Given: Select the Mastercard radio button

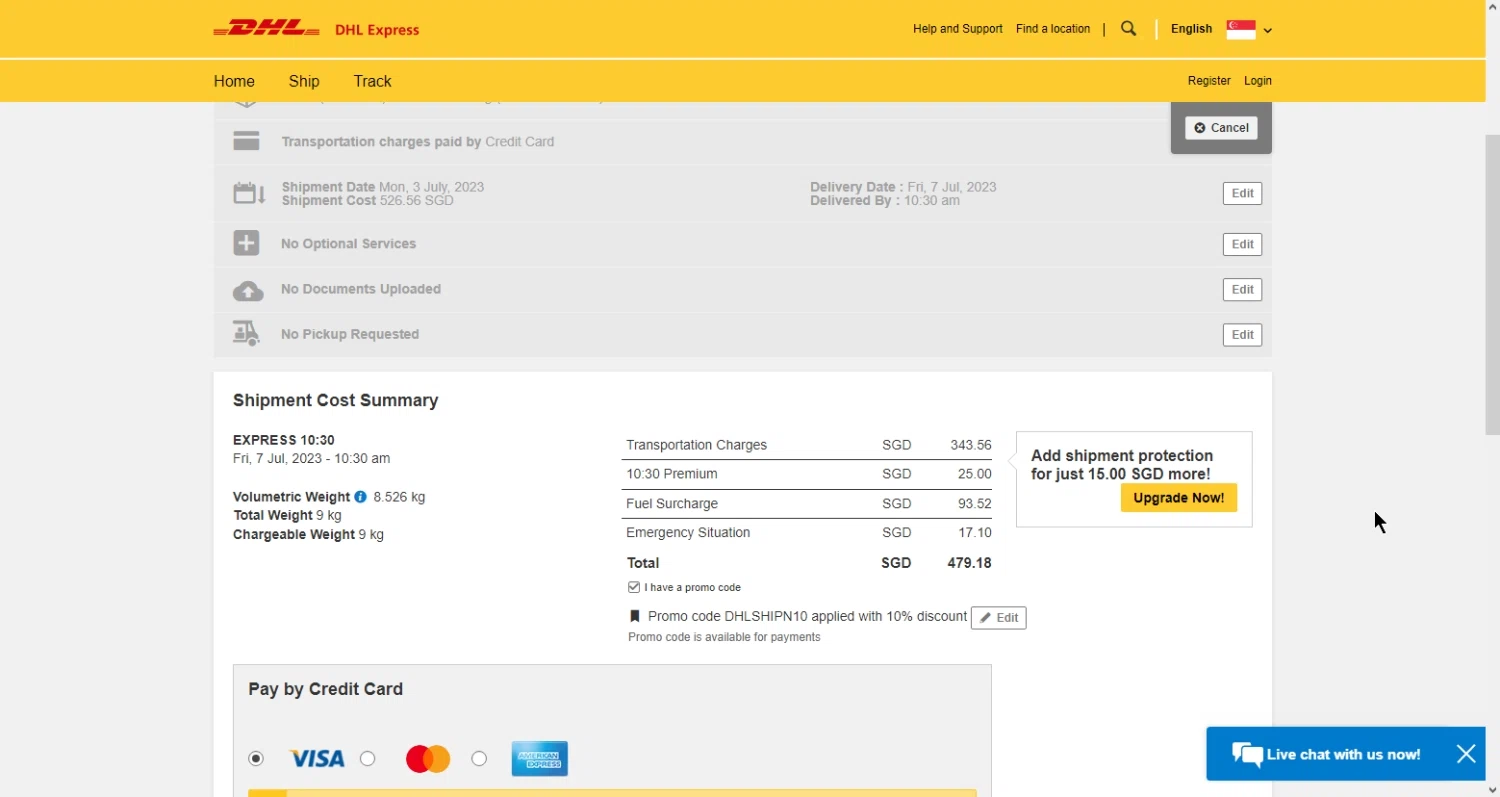Looking at the screenshot, I should point(368,759).
